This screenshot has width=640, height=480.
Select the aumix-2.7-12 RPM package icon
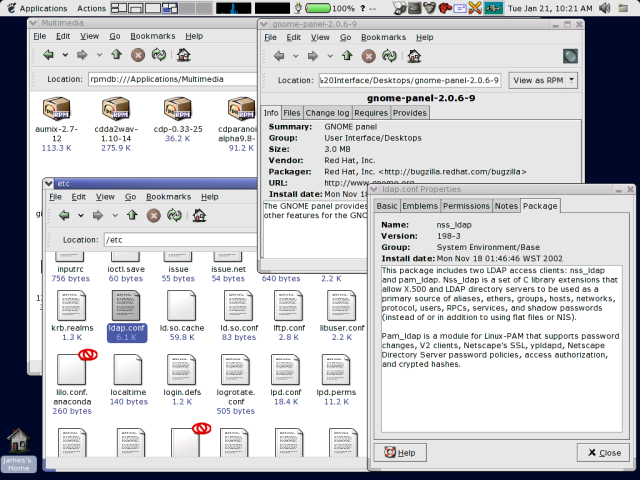(x=57, y=109)
